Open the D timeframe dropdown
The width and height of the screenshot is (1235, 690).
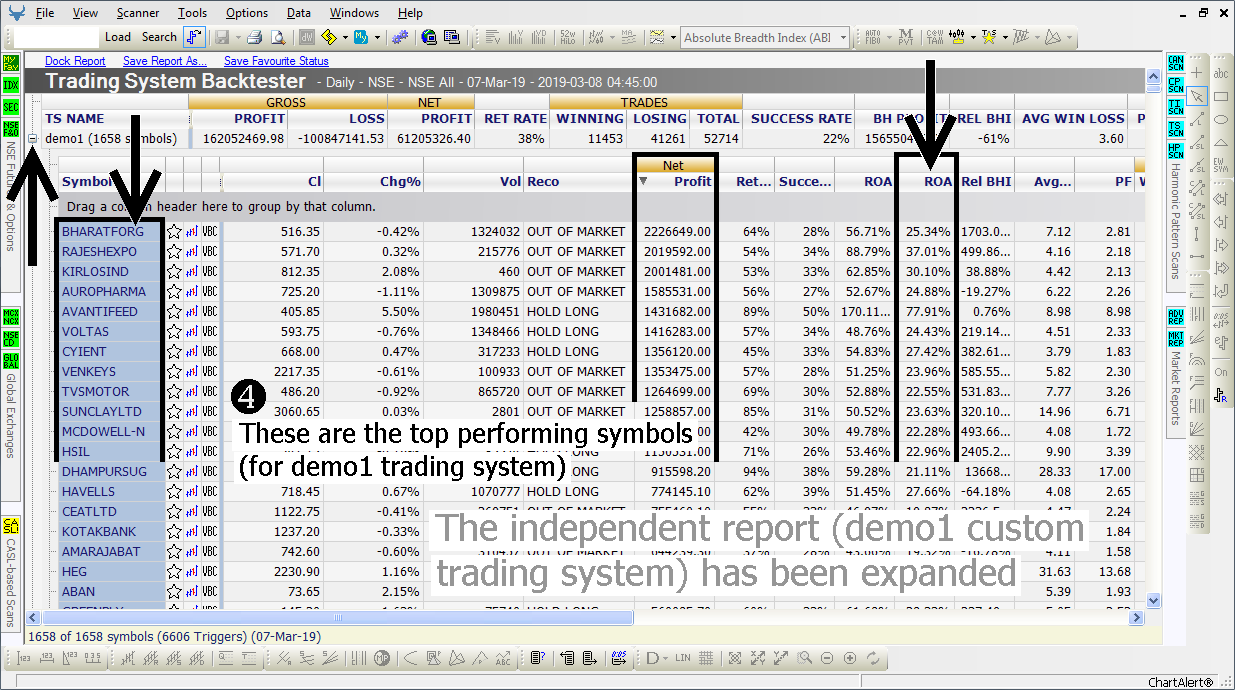657,658
